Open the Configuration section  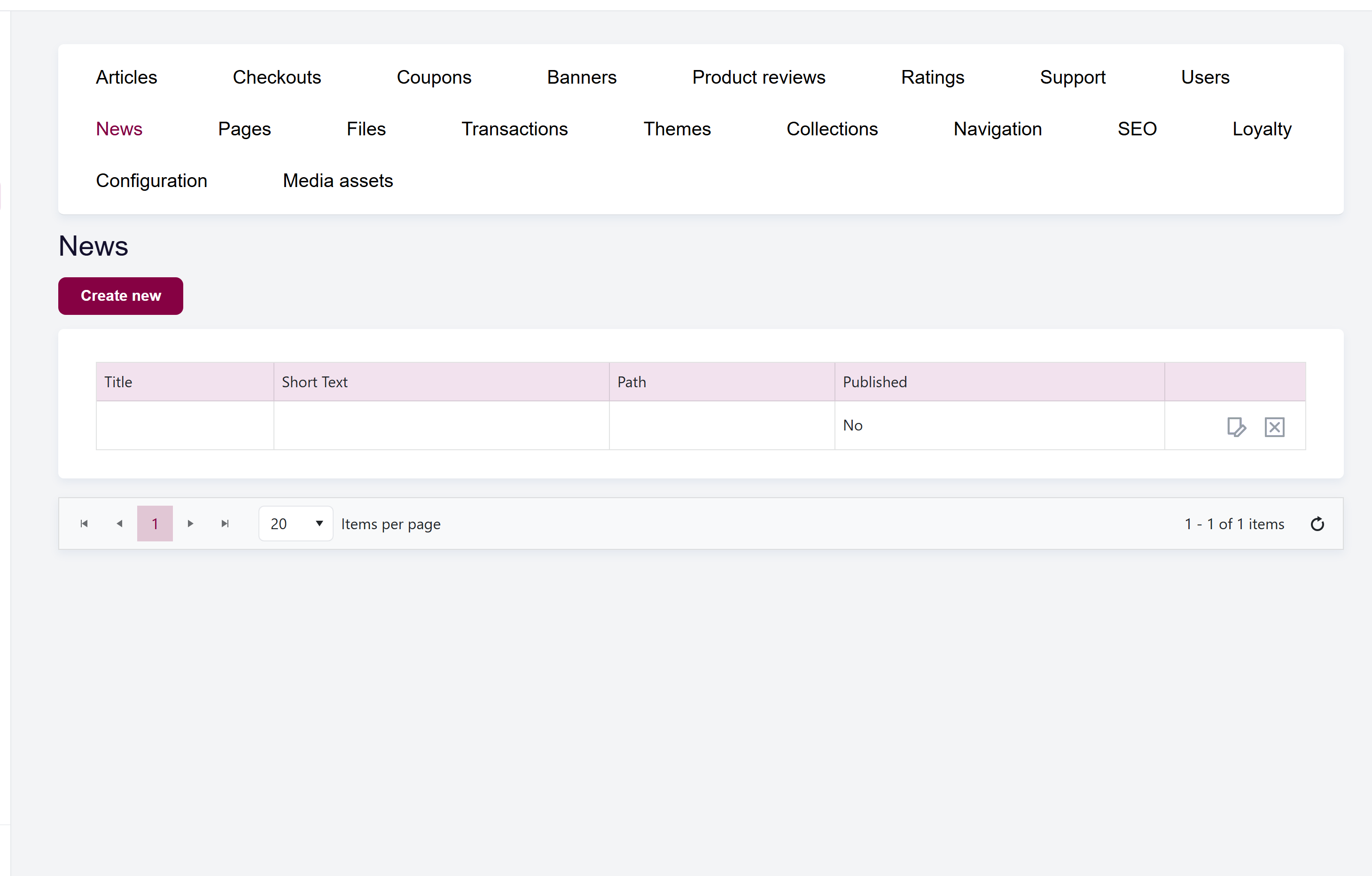click(x=152, y=180)
